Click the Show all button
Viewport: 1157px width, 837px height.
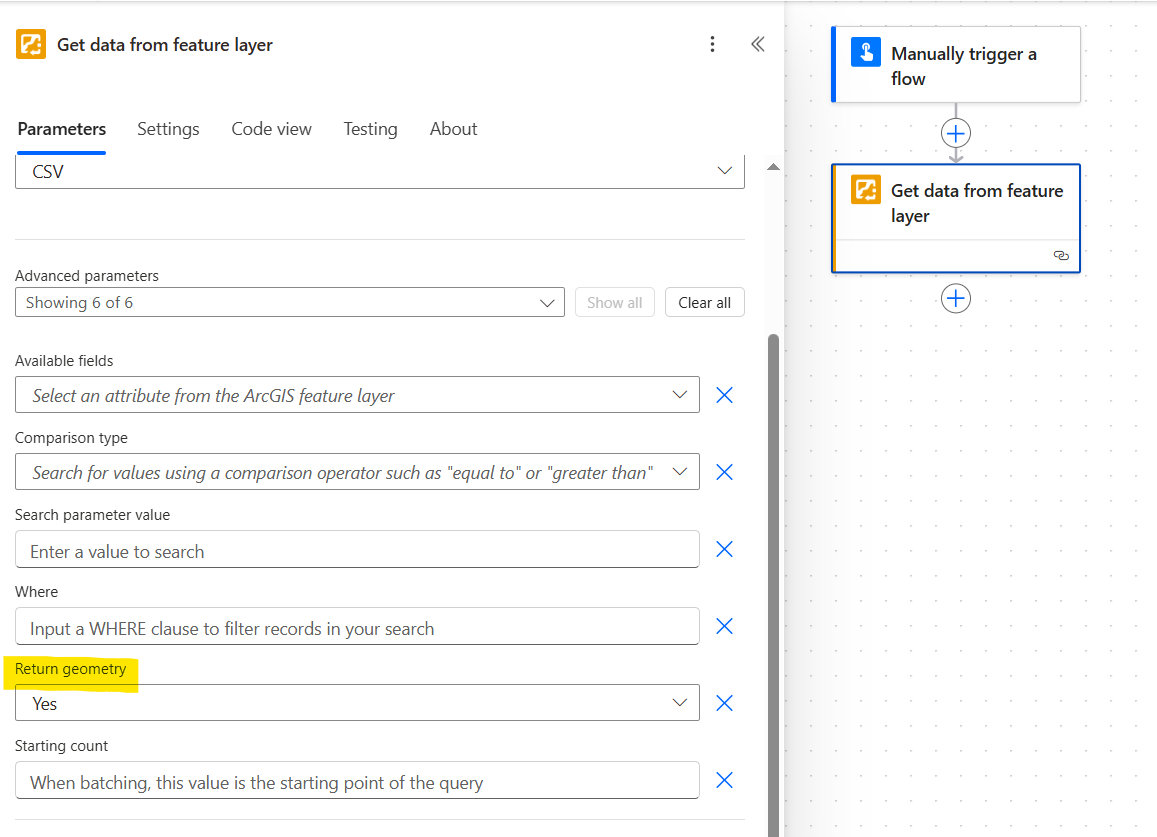click(x=614, y=302)
